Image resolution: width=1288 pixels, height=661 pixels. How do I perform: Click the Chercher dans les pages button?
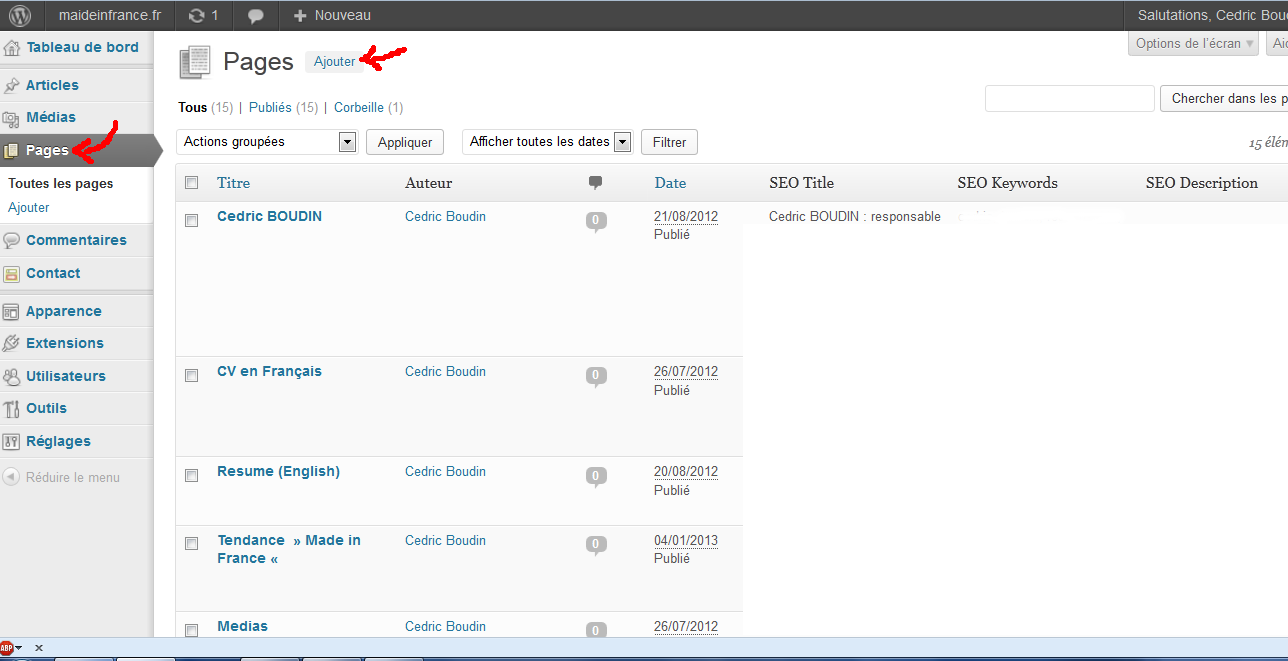(1224, 98)
